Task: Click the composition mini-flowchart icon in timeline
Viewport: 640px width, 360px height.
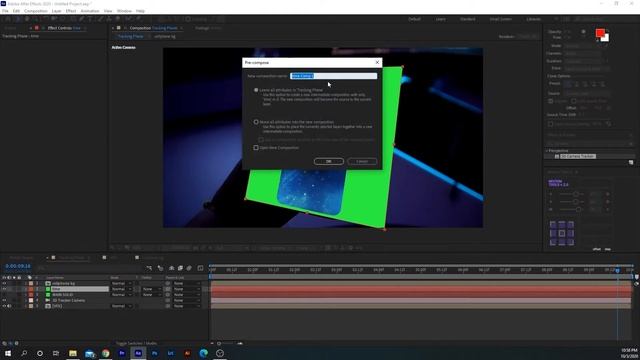Action: tap(149, 268)
